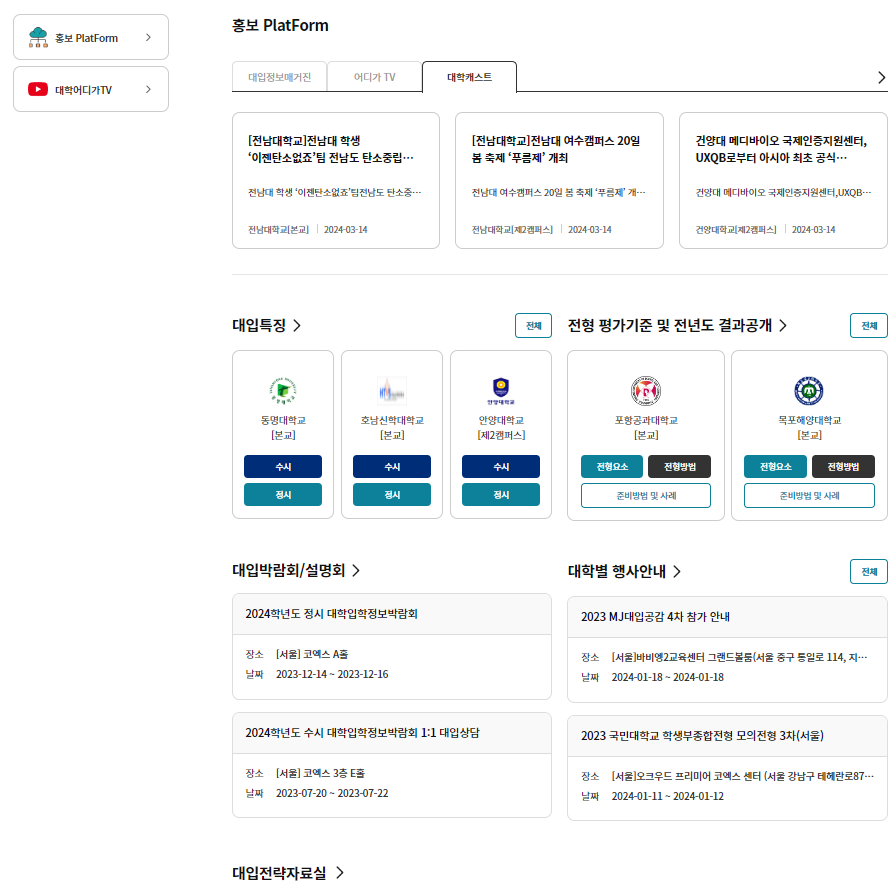The width and height of the screenshot is (891, 886).
Task: Click 수시 button for 안양대학교
Action: [501, 467]
